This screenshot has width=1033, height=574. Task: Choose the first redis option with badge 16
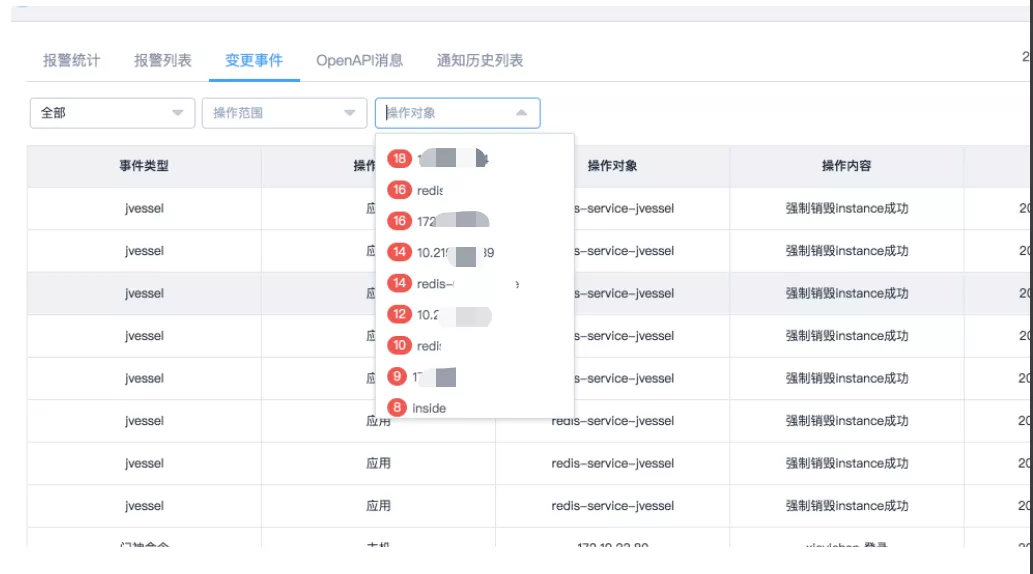(x=474, y=190)
